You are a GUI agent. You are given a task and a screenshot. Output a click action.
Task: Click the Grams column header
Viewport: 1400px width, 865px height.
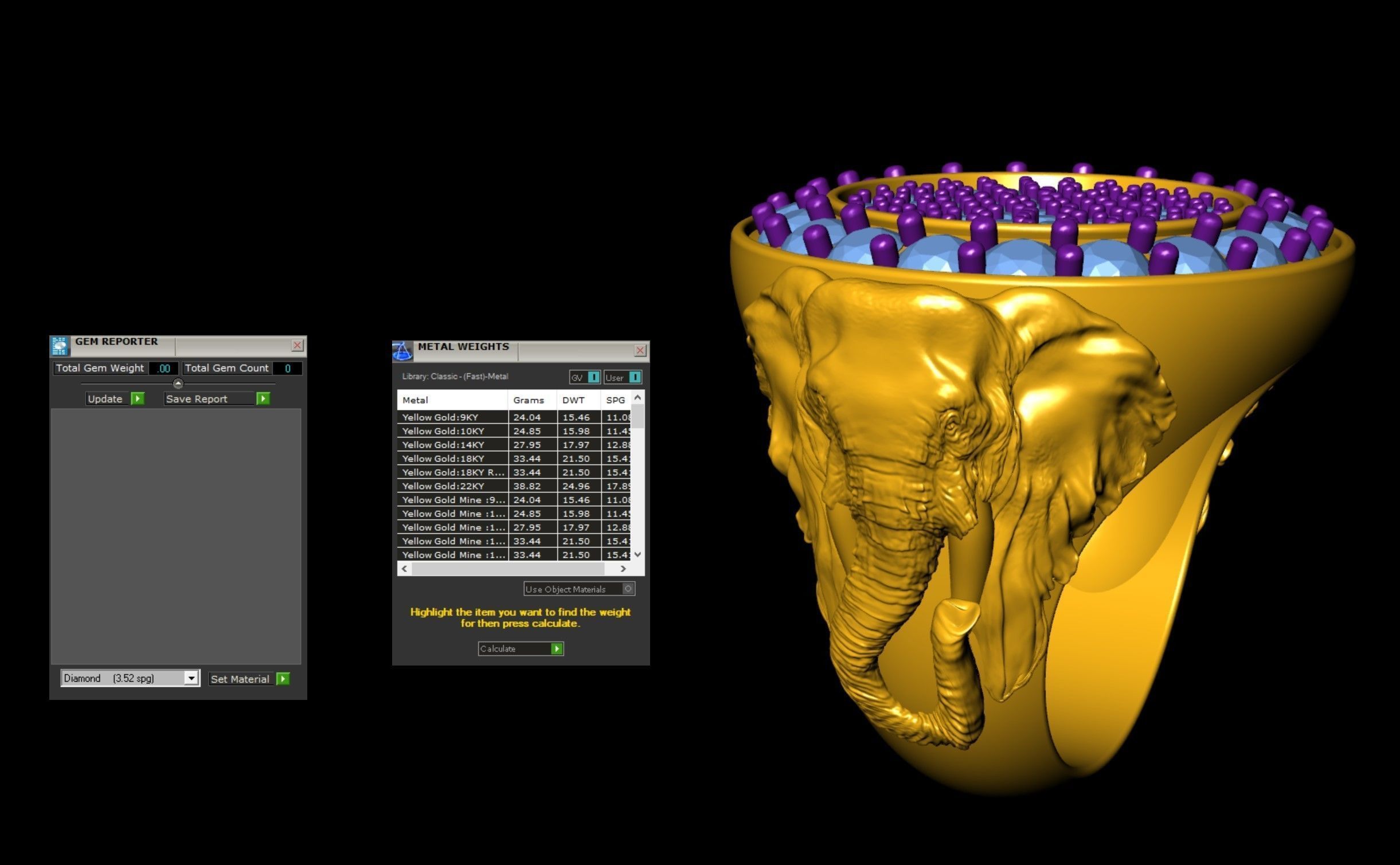click(x=533, y=400)
